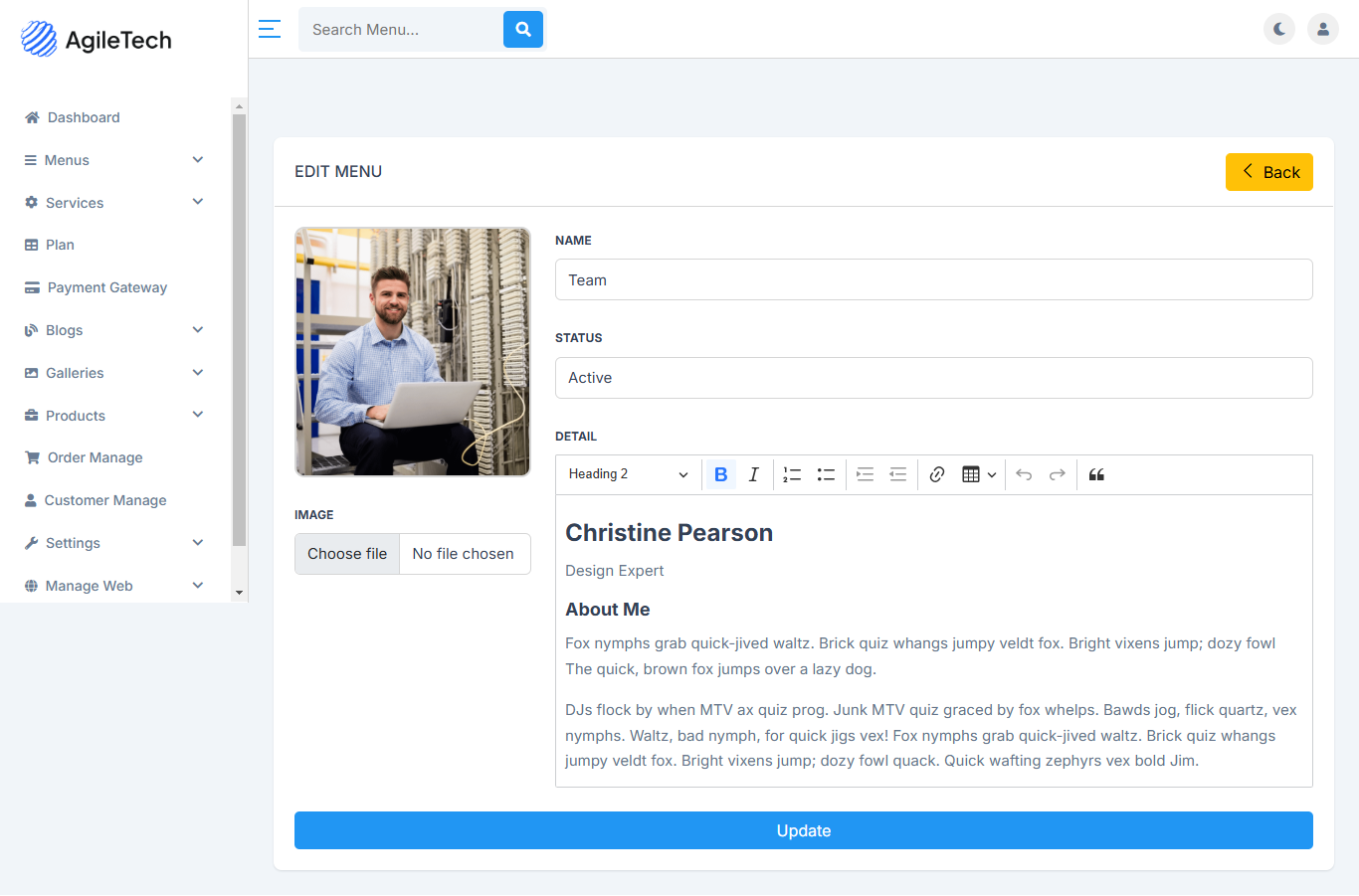Expand the Services sidebar chevron
Viewport: 1359px width, 896px height.
[x=198, y=202]
